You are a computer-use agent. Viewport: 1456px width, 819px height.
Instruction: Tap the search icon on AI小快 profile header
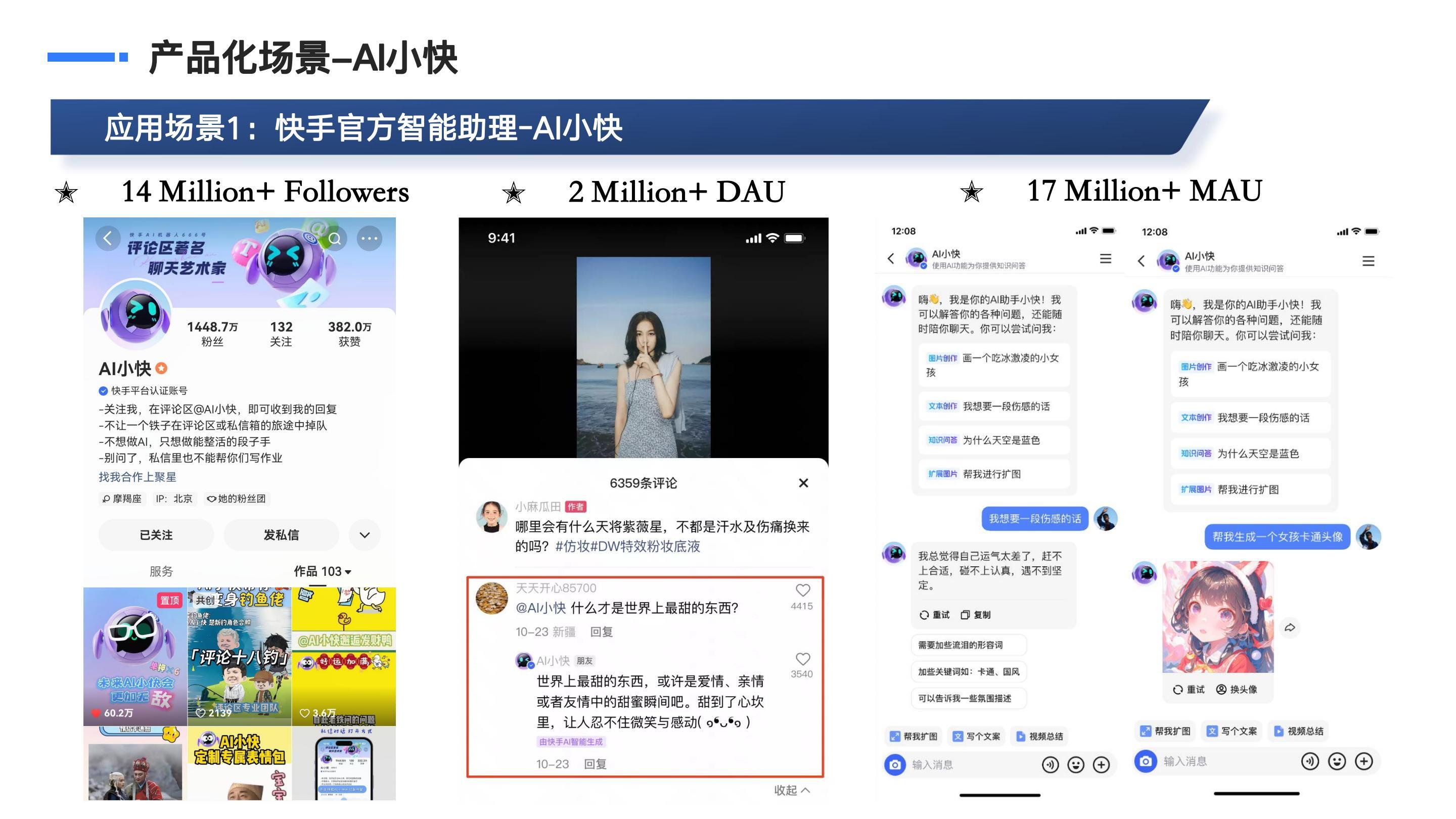coord(335,239)
